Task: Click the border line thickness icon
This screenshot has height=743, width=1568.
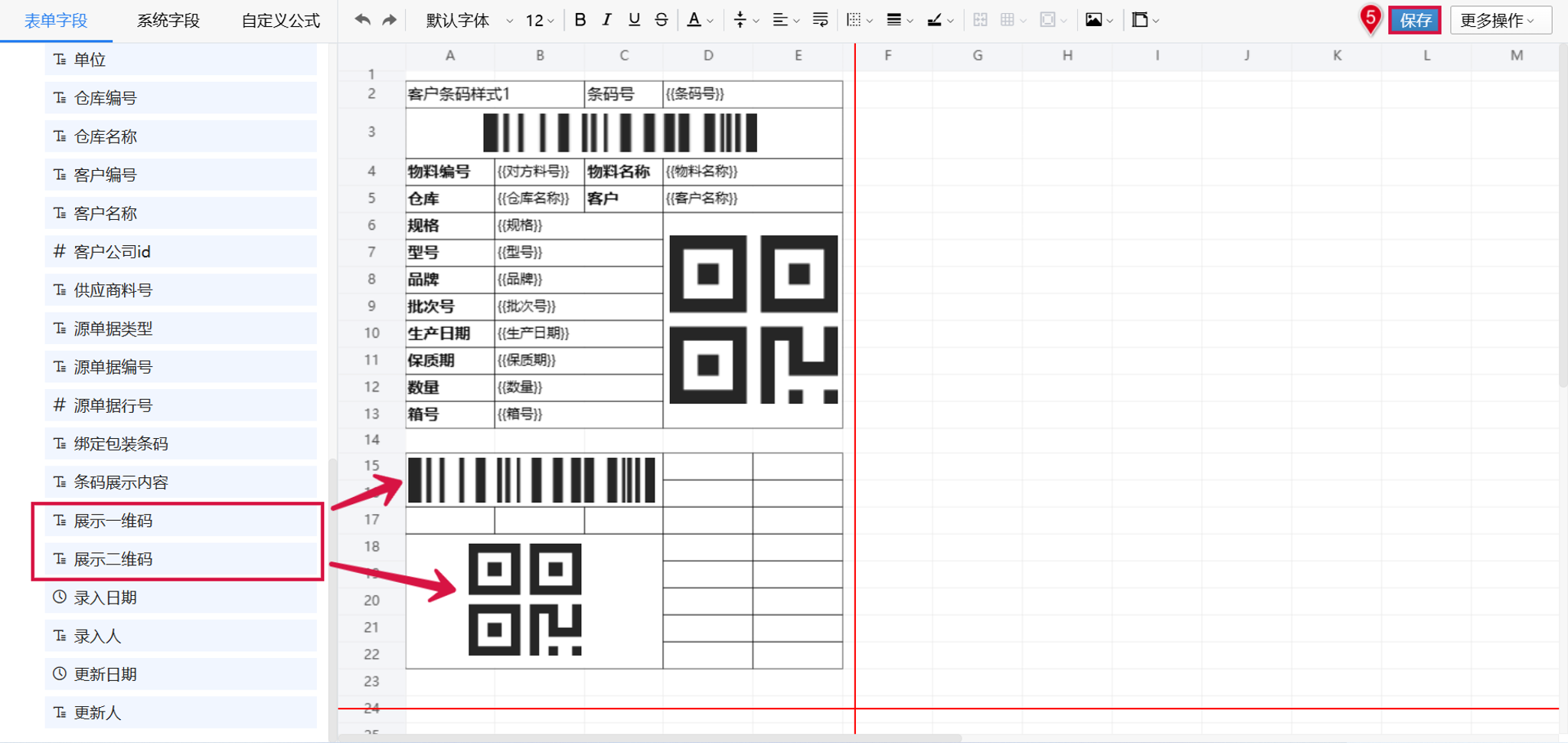Action: (893, 20)
